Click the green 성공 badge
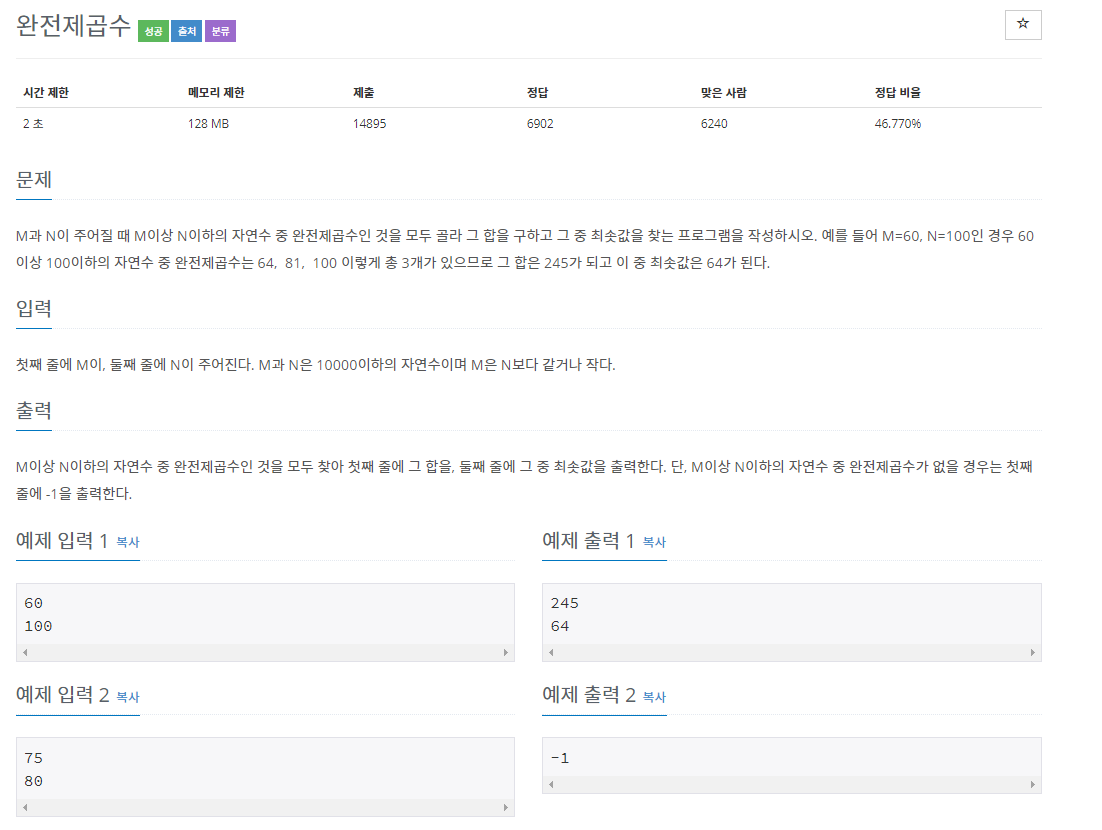Viewport: 1102px width, 830px height. (153, 31)
